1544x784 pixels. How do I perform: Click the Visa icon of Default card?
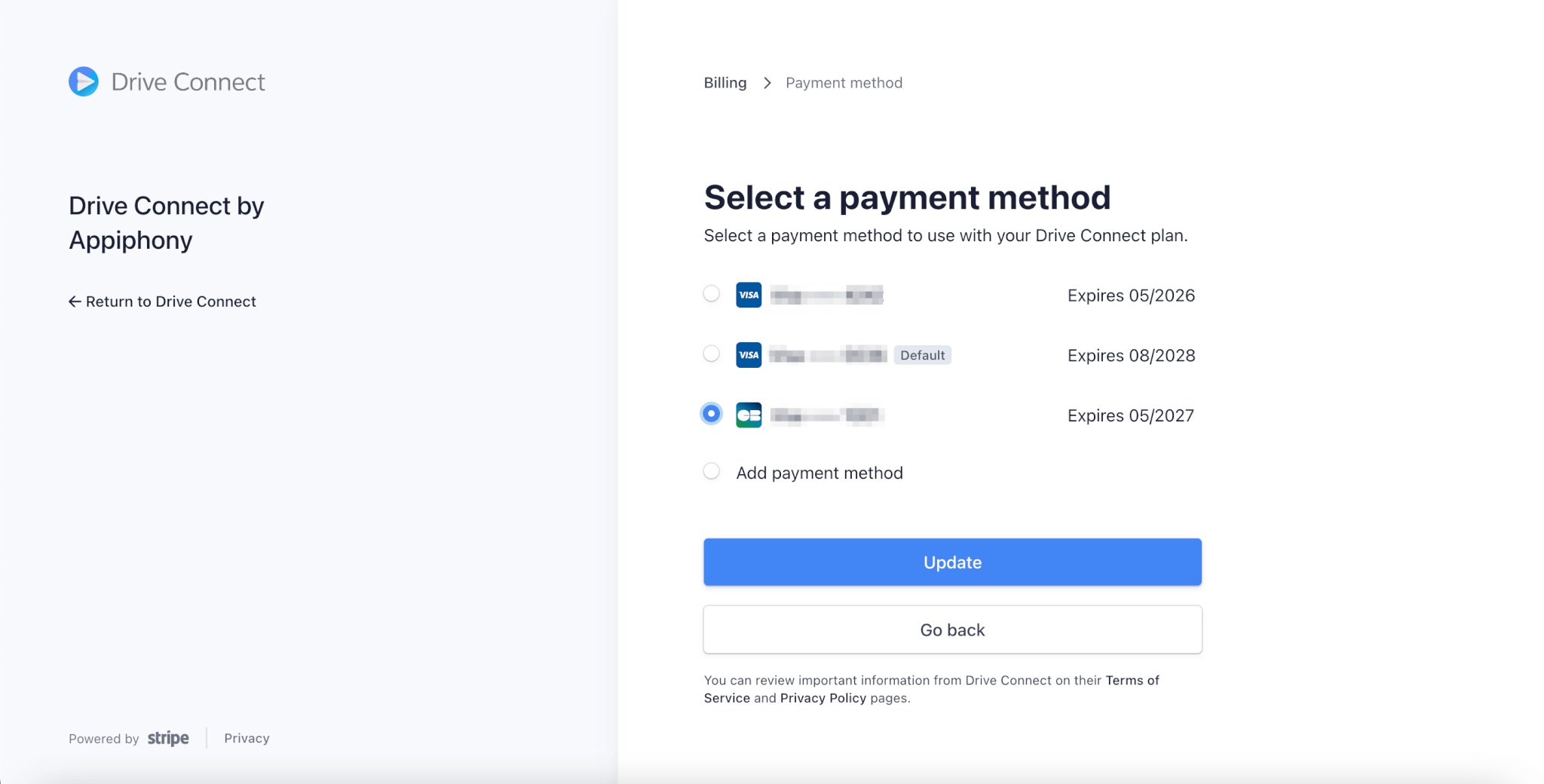coord(749,355)
